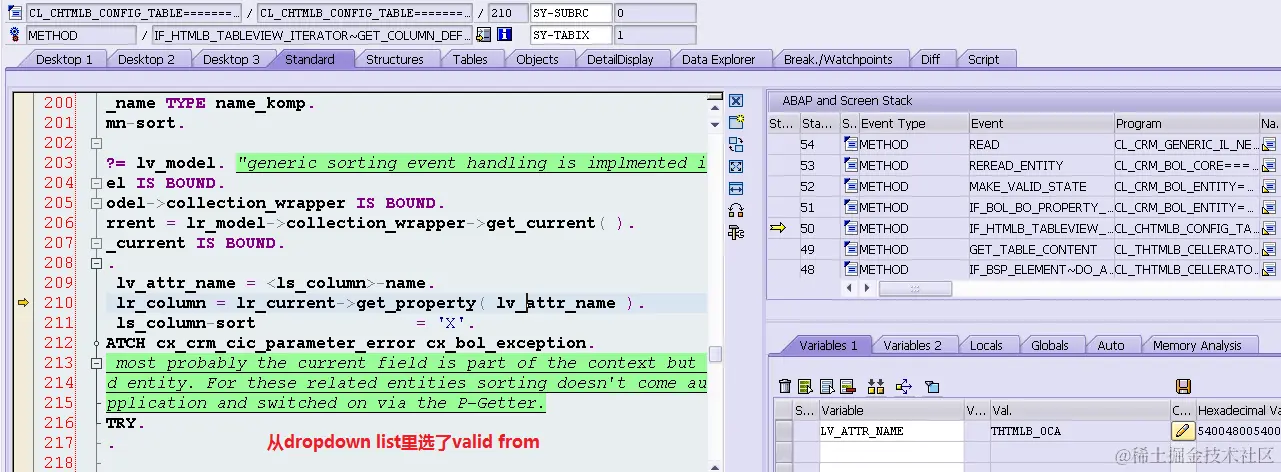Image resolution: width=1281 pixels, height=472 pixels.
Task: Click the maximize horizontally icon beside editor
Action: tap(736, 188)
